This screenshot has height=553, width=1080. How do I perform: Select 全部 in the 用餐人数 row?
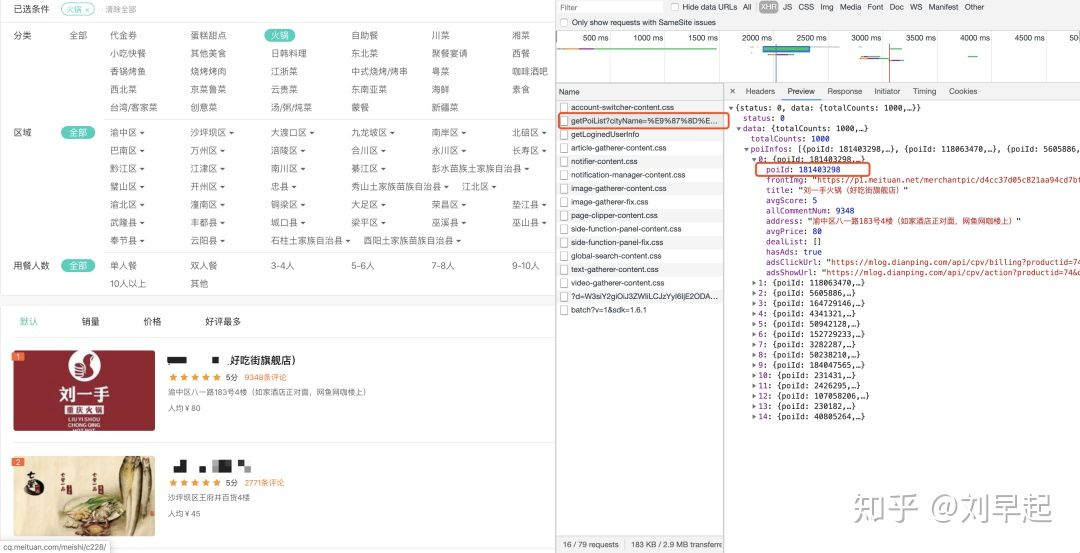pos(78,265)
